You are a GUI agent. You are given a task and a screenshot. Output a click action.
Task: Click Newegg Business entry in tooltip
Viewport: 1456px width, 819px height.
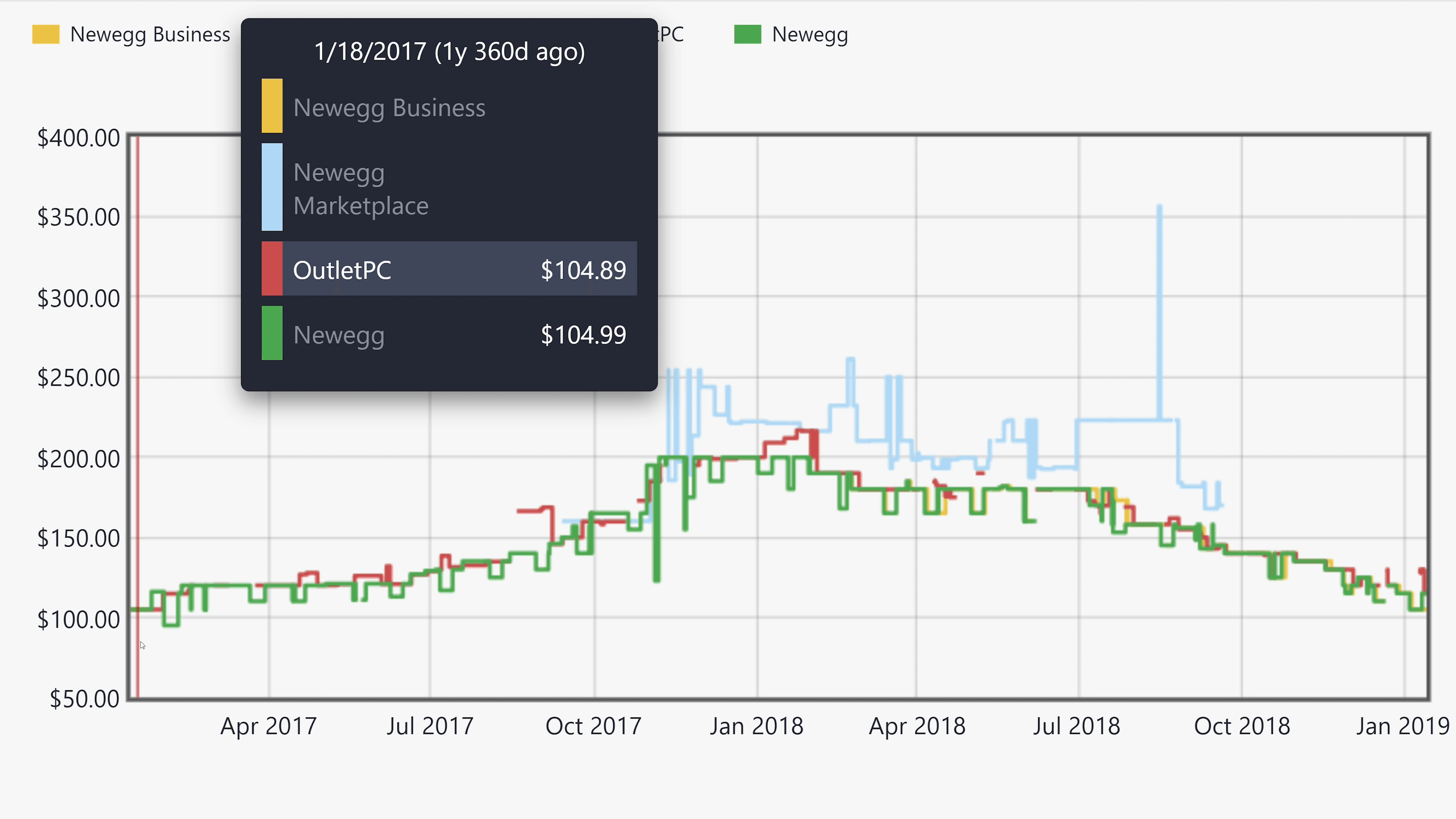click(389, 108)
